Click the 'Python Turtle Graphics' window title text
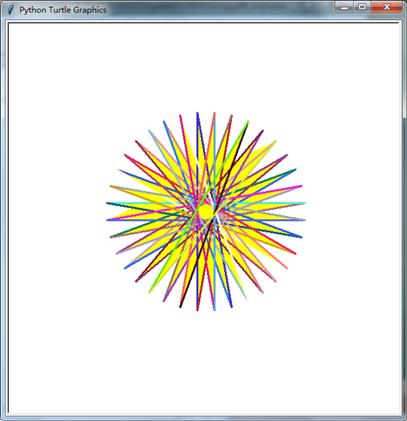This screenshot has height=421, width=407. click(x=63, y=10)
